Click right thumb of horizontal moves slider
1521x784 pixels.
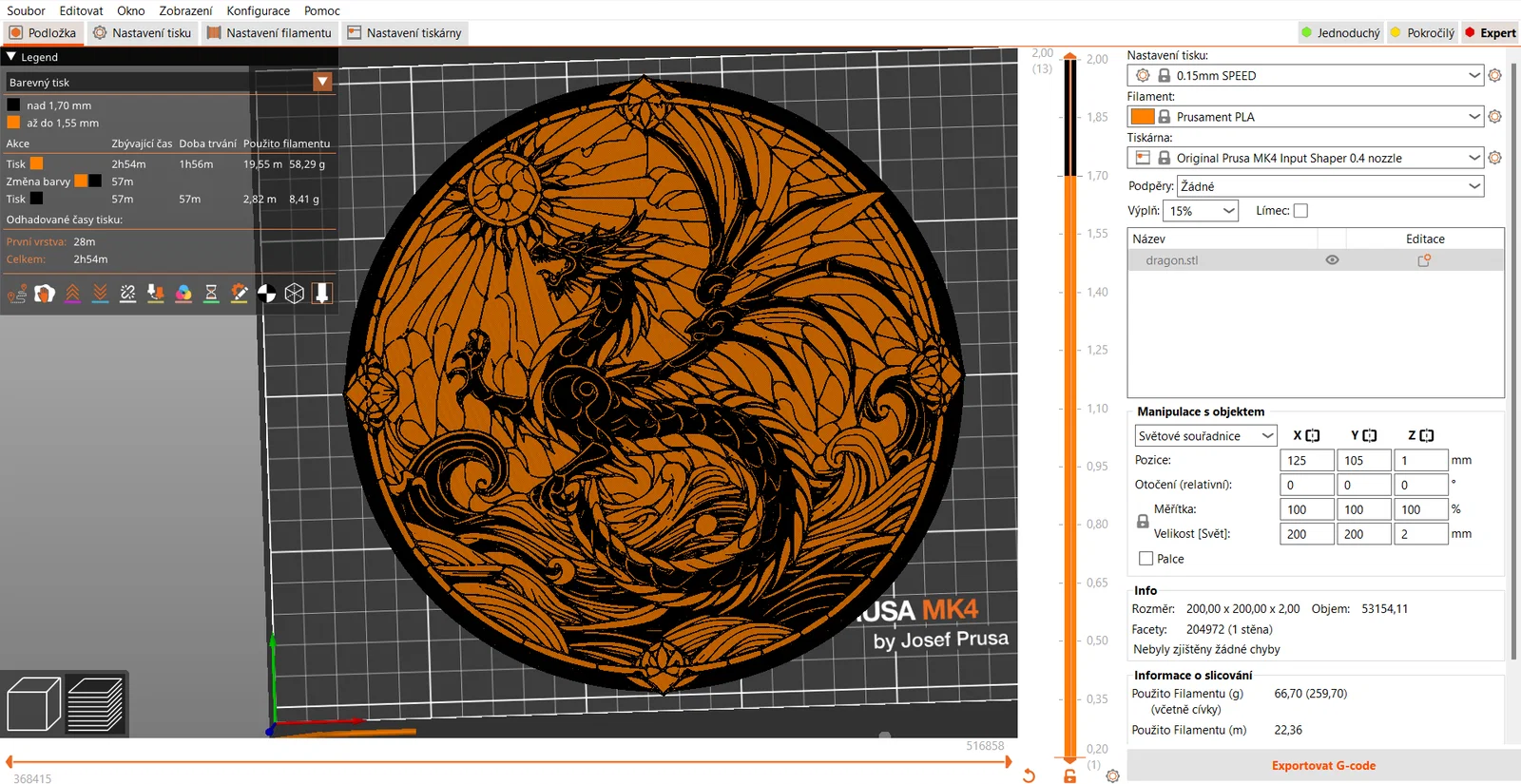(1008, 762)
